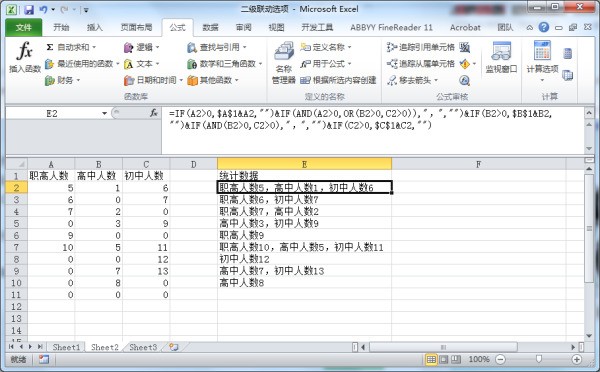The image size is (600, 372).
Task: Open the Logical (逻辑) functions icon
Action: point(129,47)
